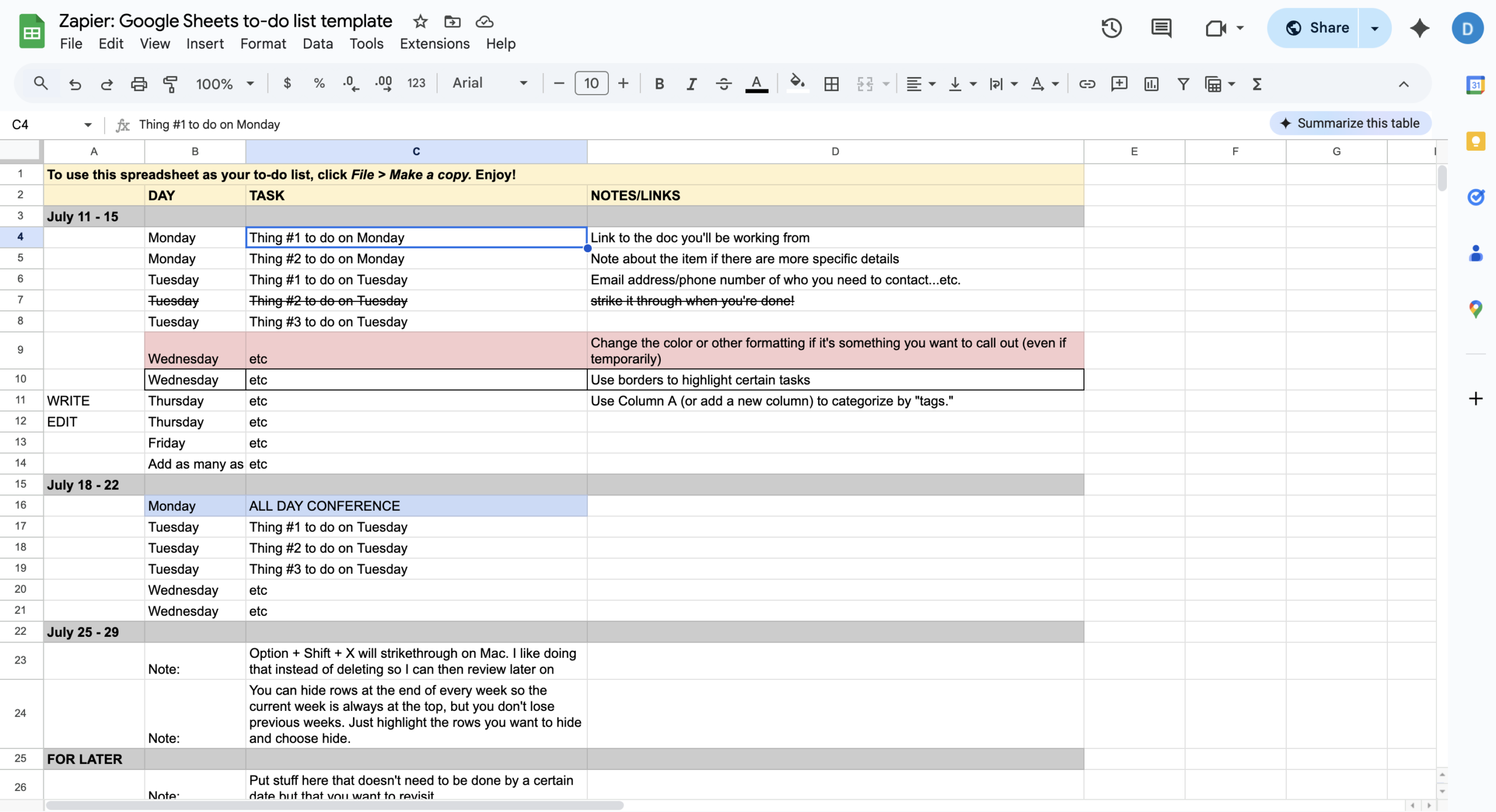Insert a link
The width and height of the screenshot is (1496, 812).
pos(1087,84)
